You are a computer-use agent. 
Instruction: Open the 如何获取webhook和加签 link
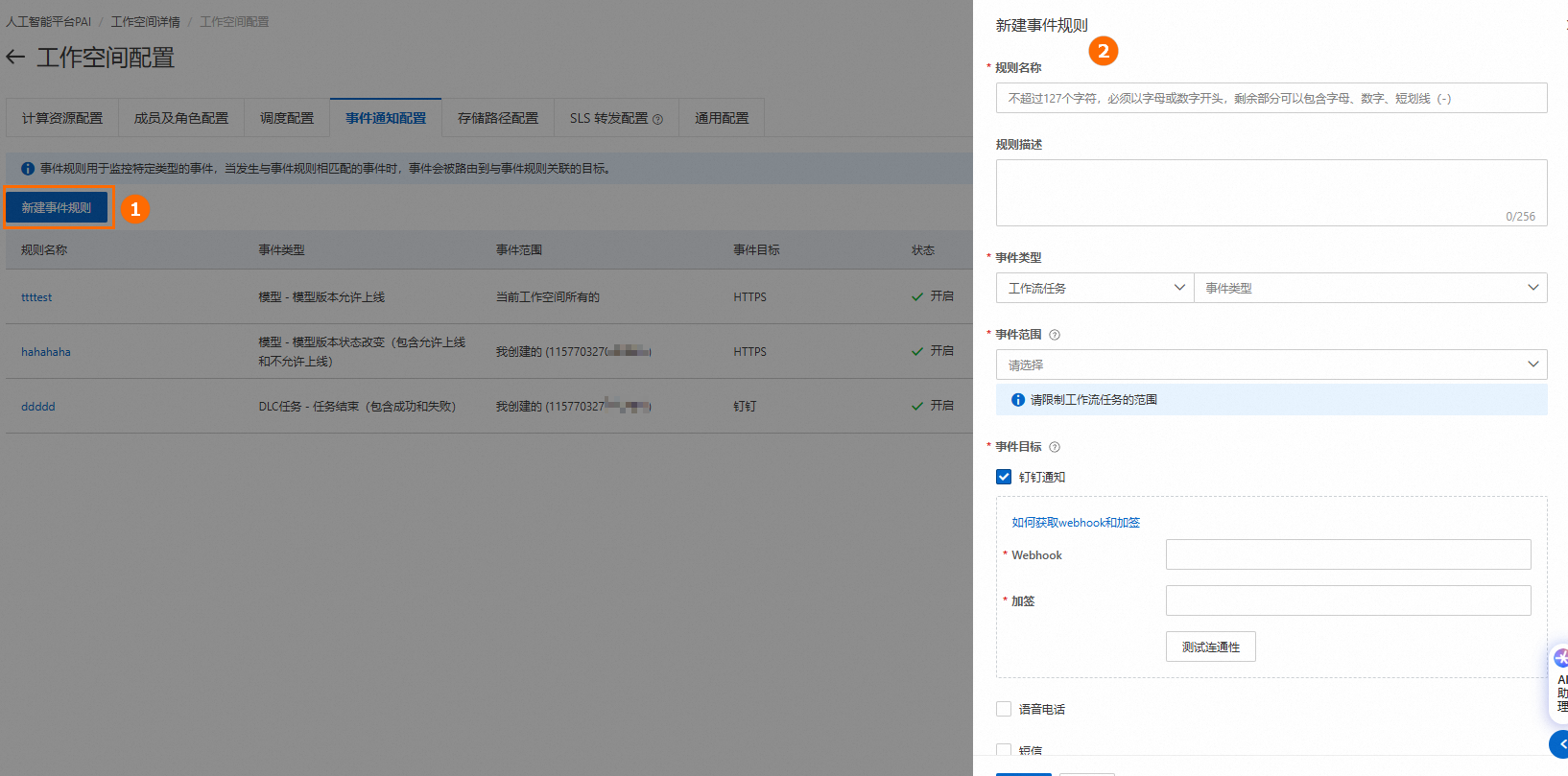tap(1076, 523)
